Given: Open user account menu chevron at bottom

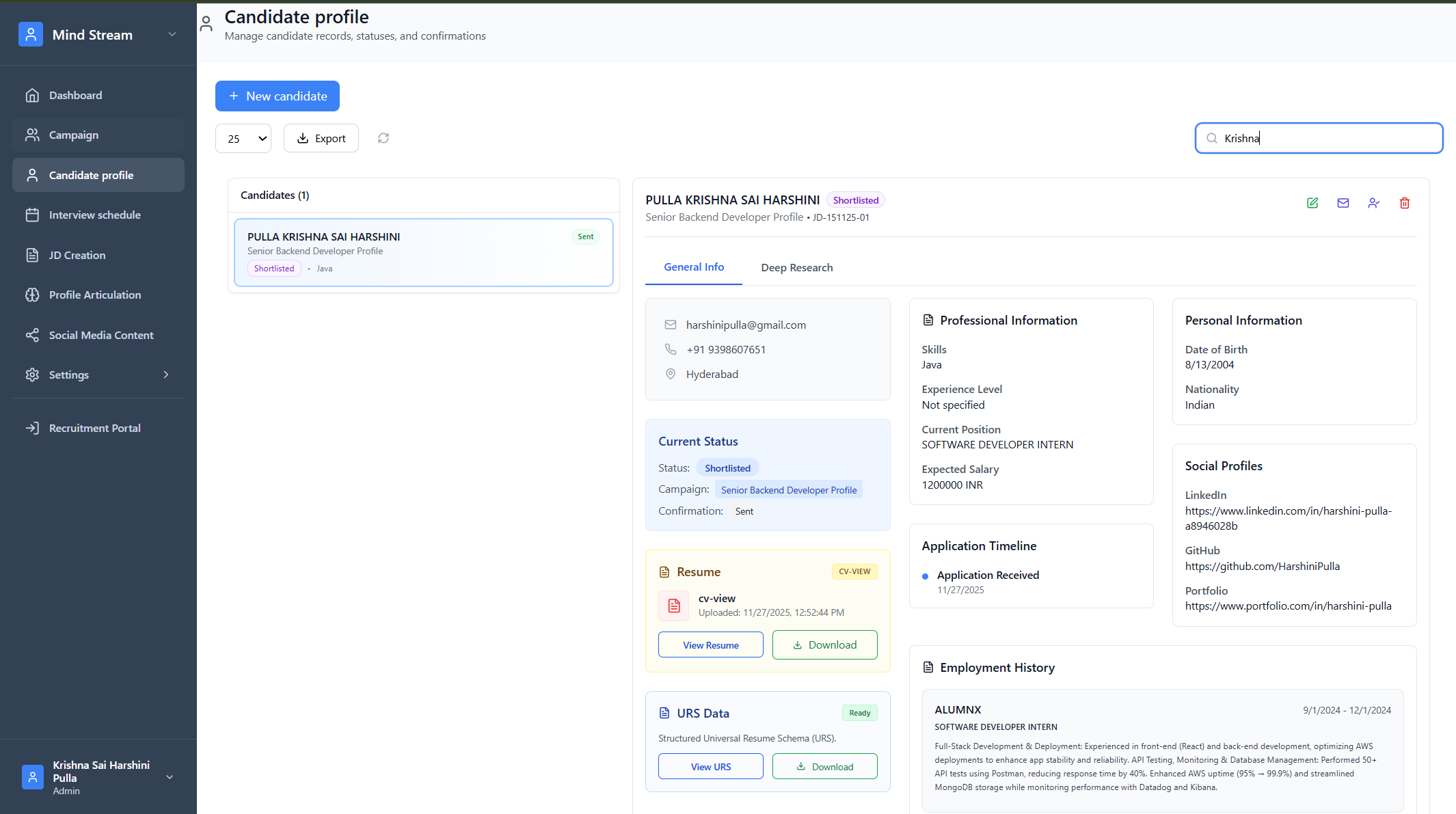Looking at the screenshot, I should (170, 777).
